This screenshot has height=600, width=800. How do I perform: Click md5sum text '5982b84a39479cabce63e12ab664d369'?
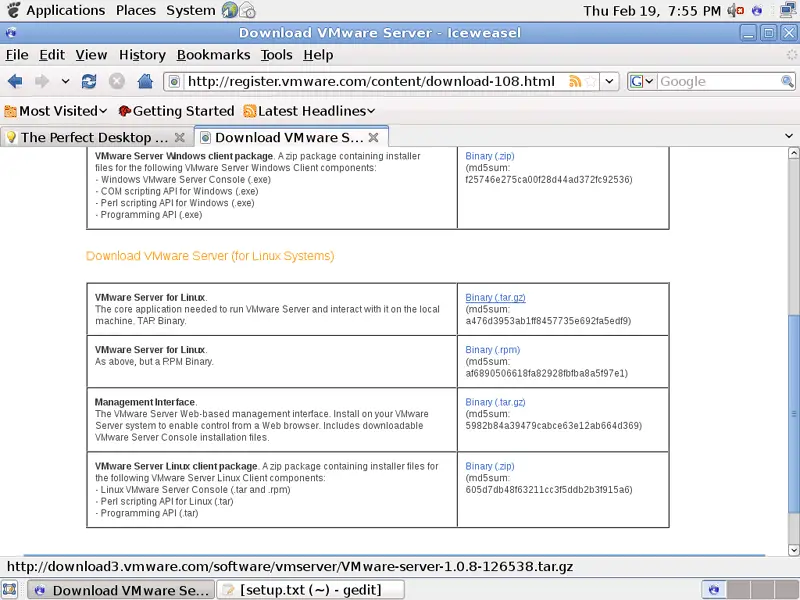click(554, 426)
